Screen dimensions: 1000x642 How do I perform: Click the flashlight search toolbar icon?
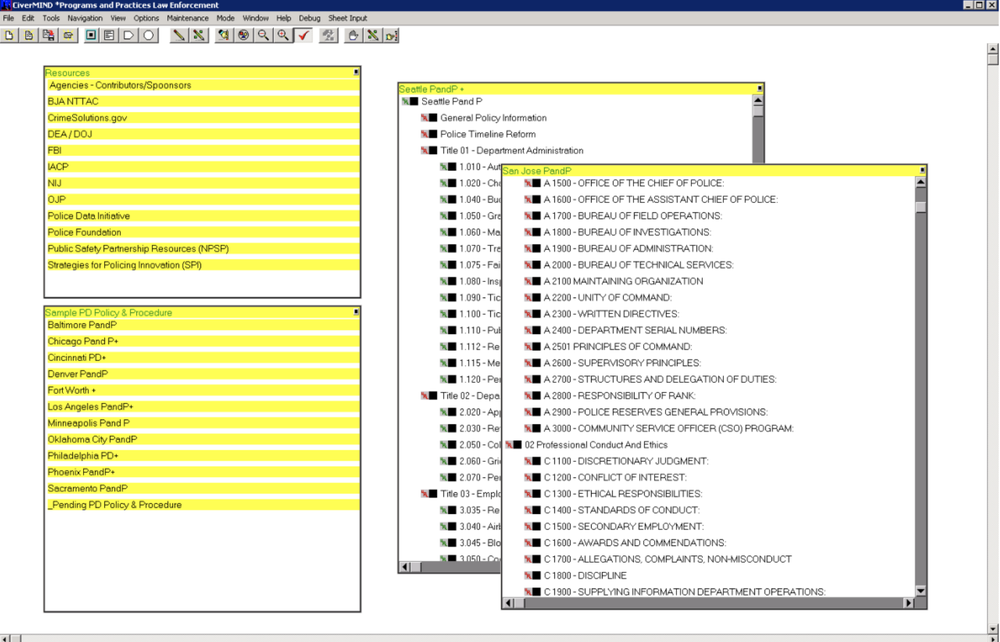tap(223, 36)
